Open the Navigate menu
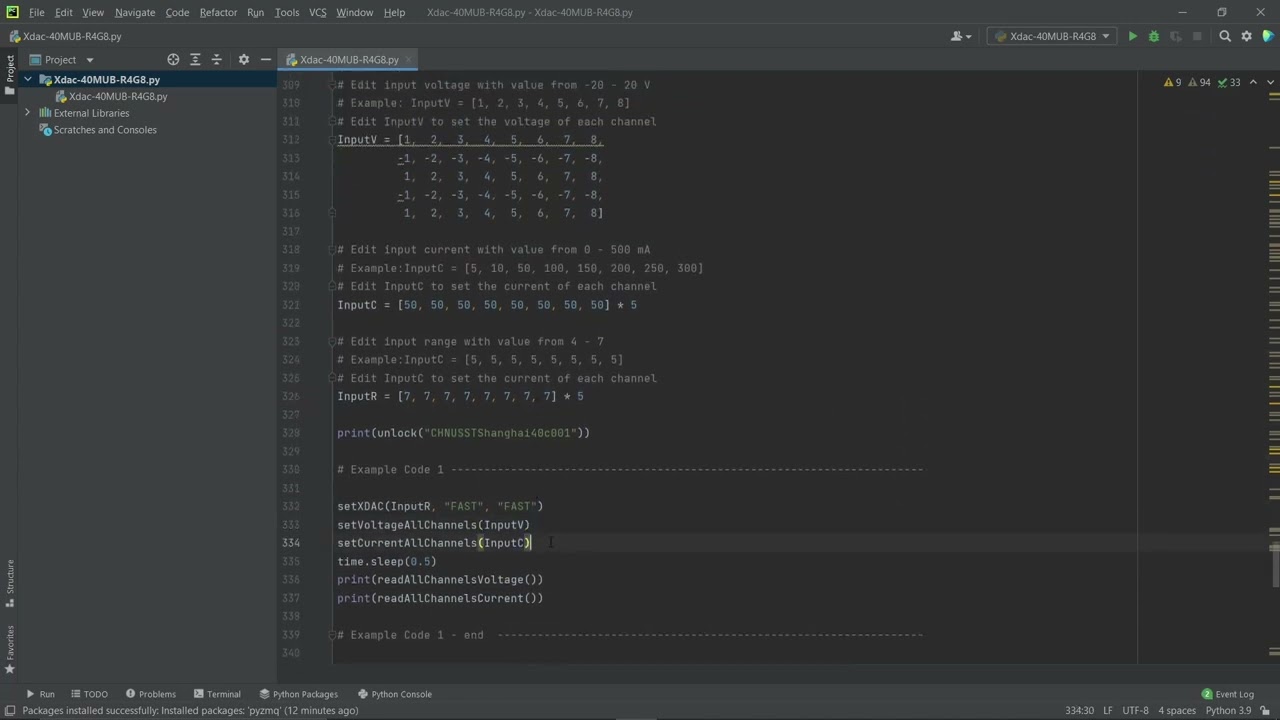The image size is (1280, 720). pyautogui.click(x=135, y=12)
